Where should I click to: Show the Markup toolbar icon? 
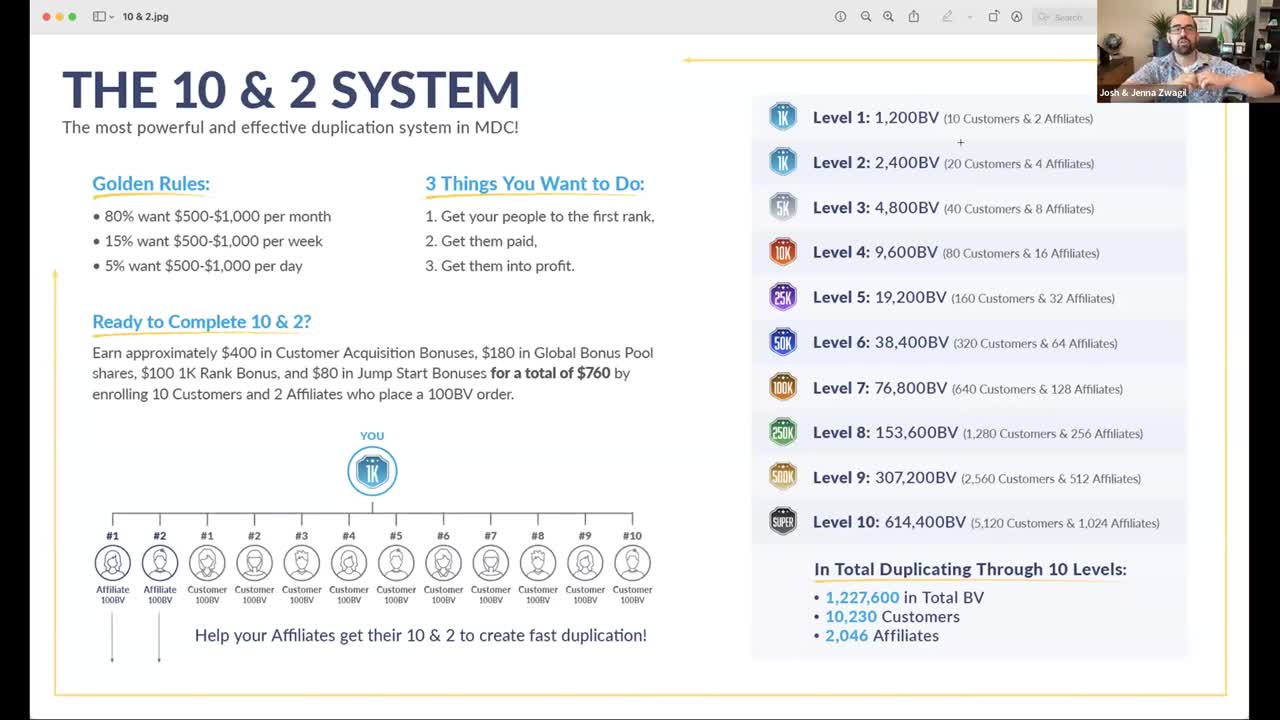(x=1017, y=17)
